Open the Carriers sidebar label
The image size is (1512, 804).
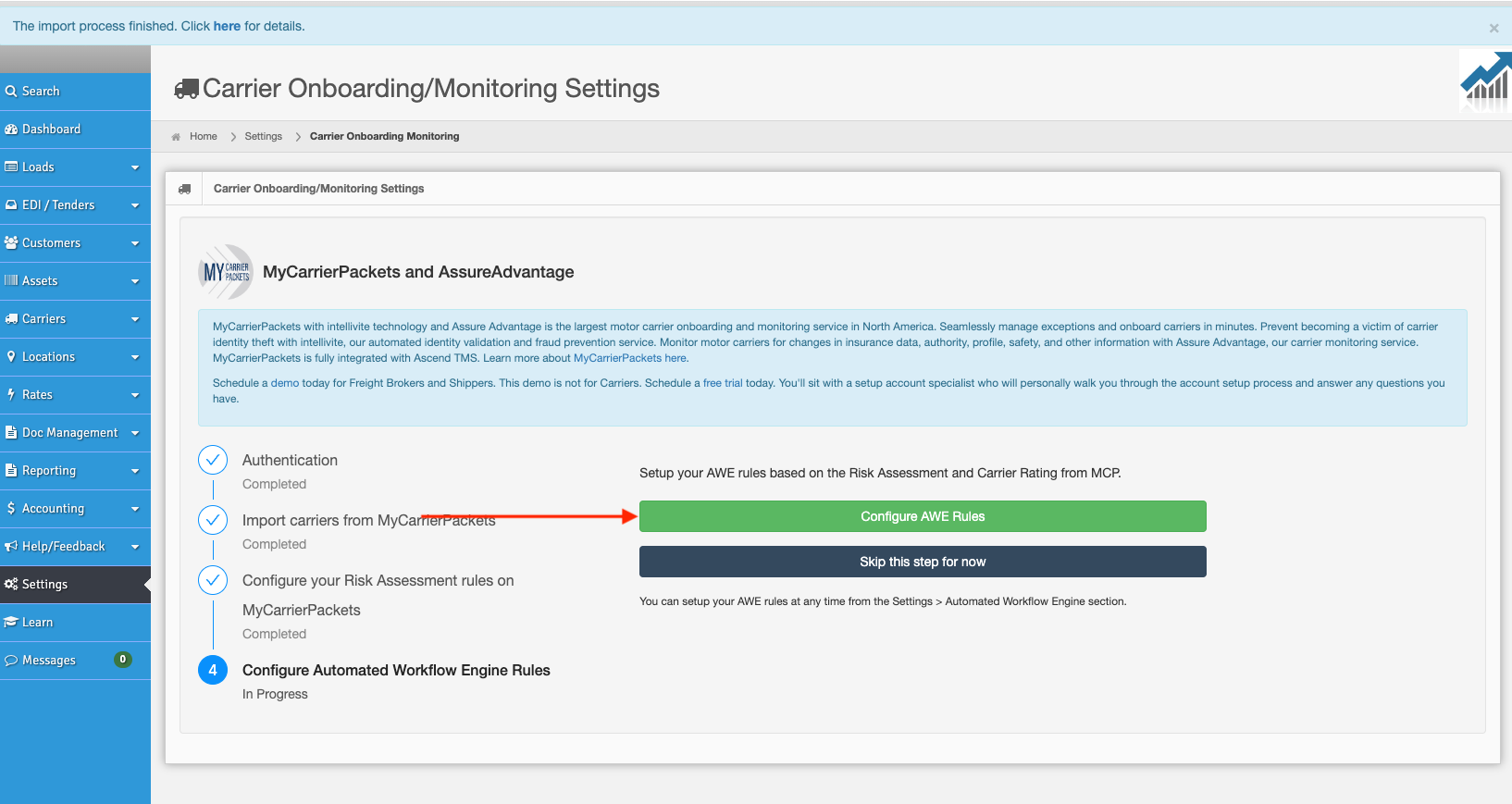click(43, 318)
